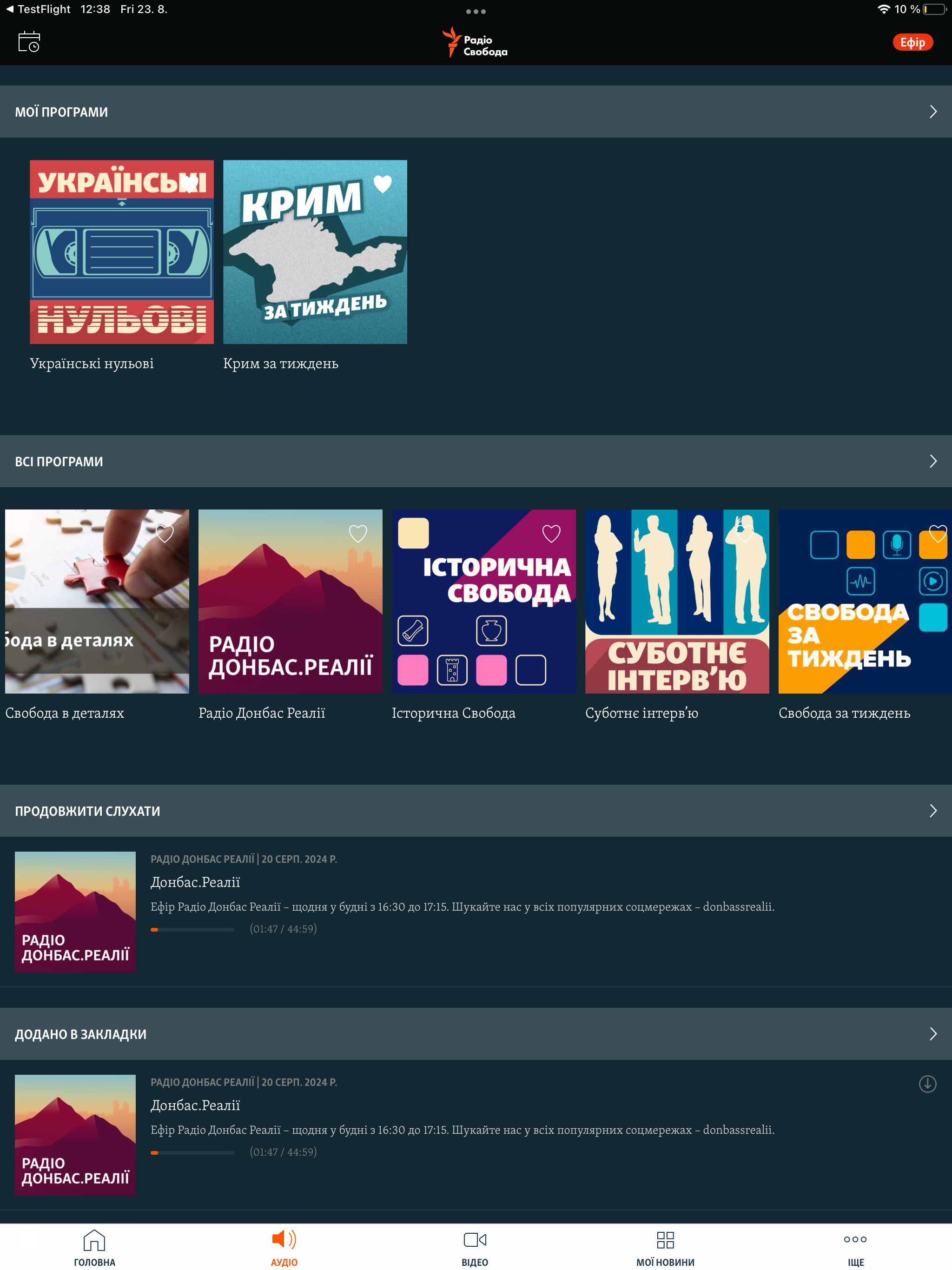This screenshot has height=1270, width=952.
Task: Open the Українські нульові title label
Action: click(x=92, y=364)
